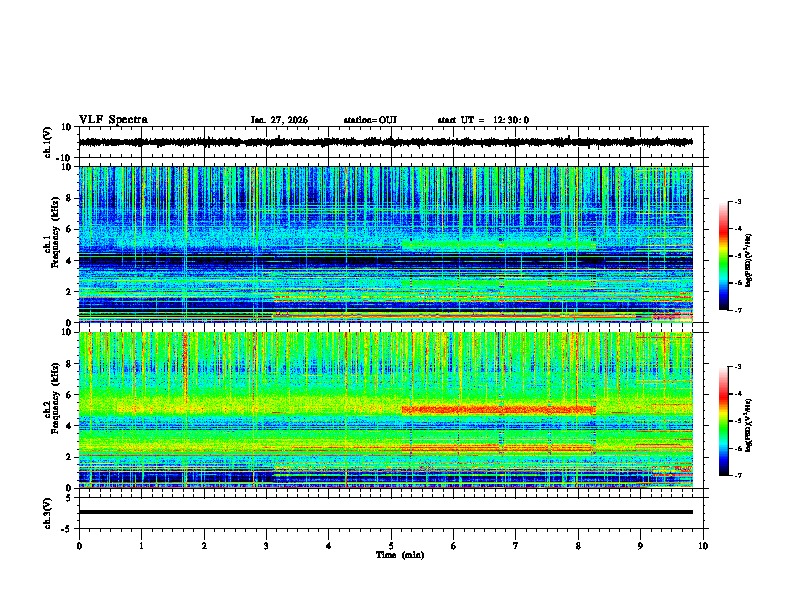Click inside the ch.2 frequency spectrogram
The image size is (792, 612).
click(x=385, y=410)
